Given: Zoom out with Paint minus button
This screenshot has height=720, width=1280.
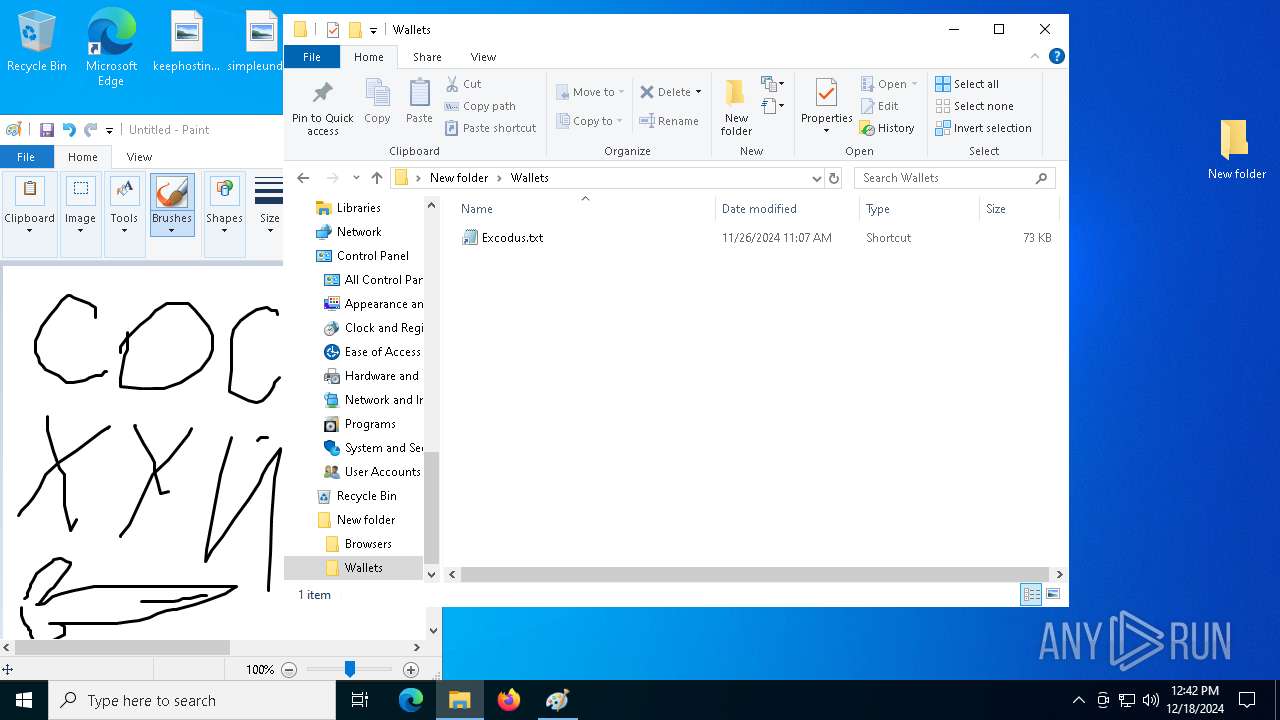Looking at the screenshot, I should click(x=289, y=669).
